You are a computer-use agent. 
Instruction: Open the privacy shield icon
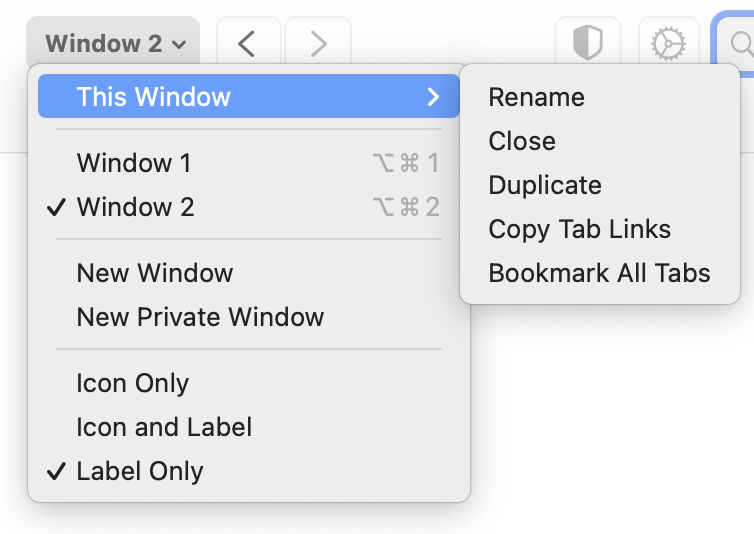click(x=587, y=44)
